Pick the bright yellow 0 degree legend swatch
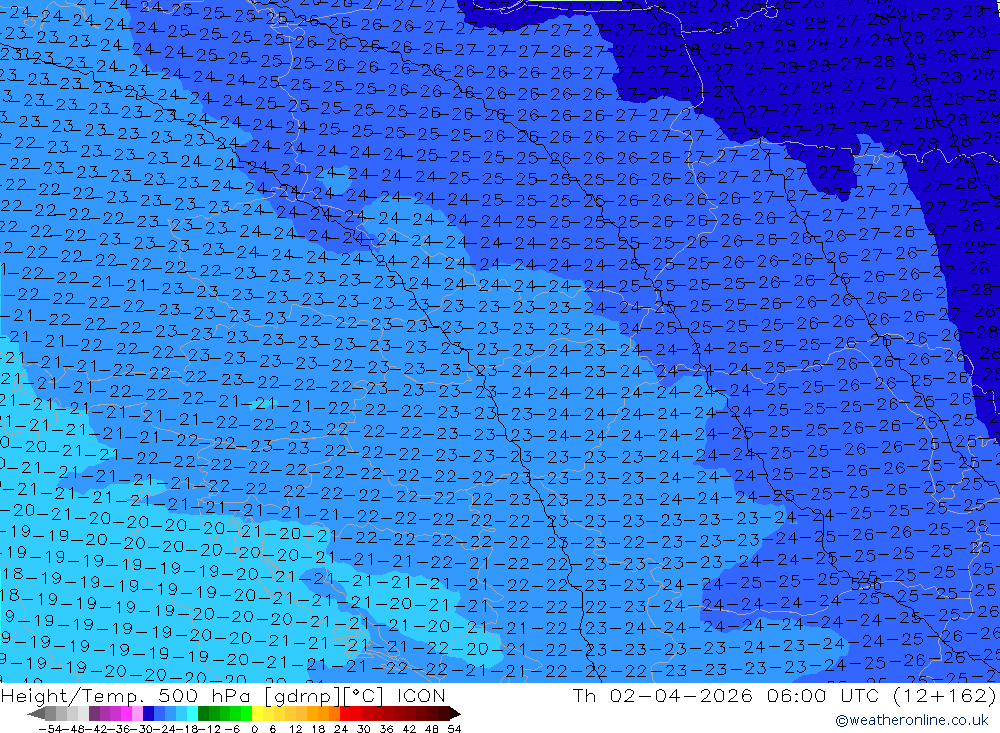 (257, 713)
